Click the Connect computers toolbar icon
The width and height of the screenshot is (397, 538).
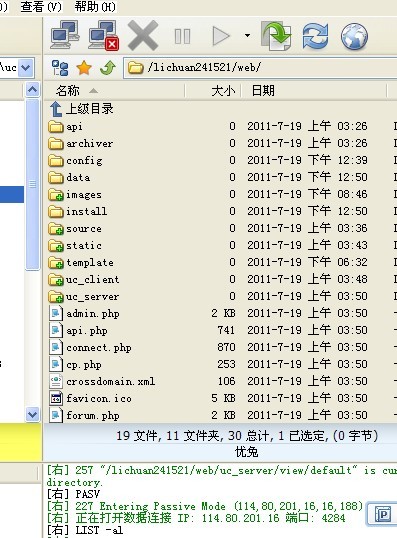[65, 35]
